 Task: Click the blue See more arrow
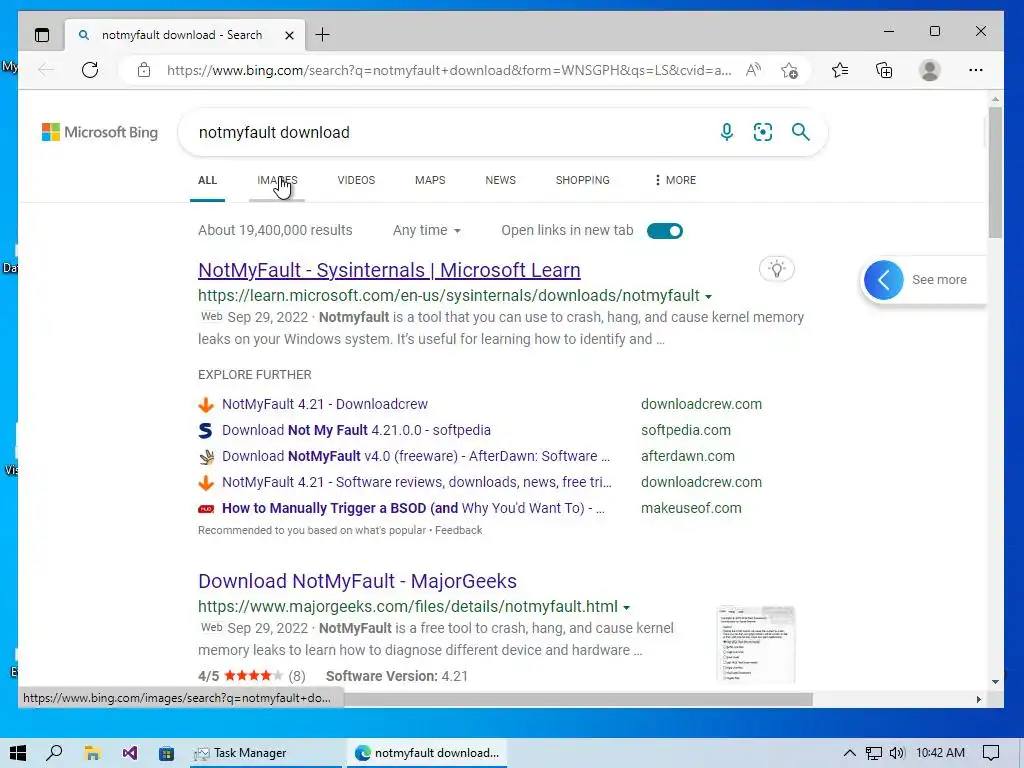coord(884,280)
